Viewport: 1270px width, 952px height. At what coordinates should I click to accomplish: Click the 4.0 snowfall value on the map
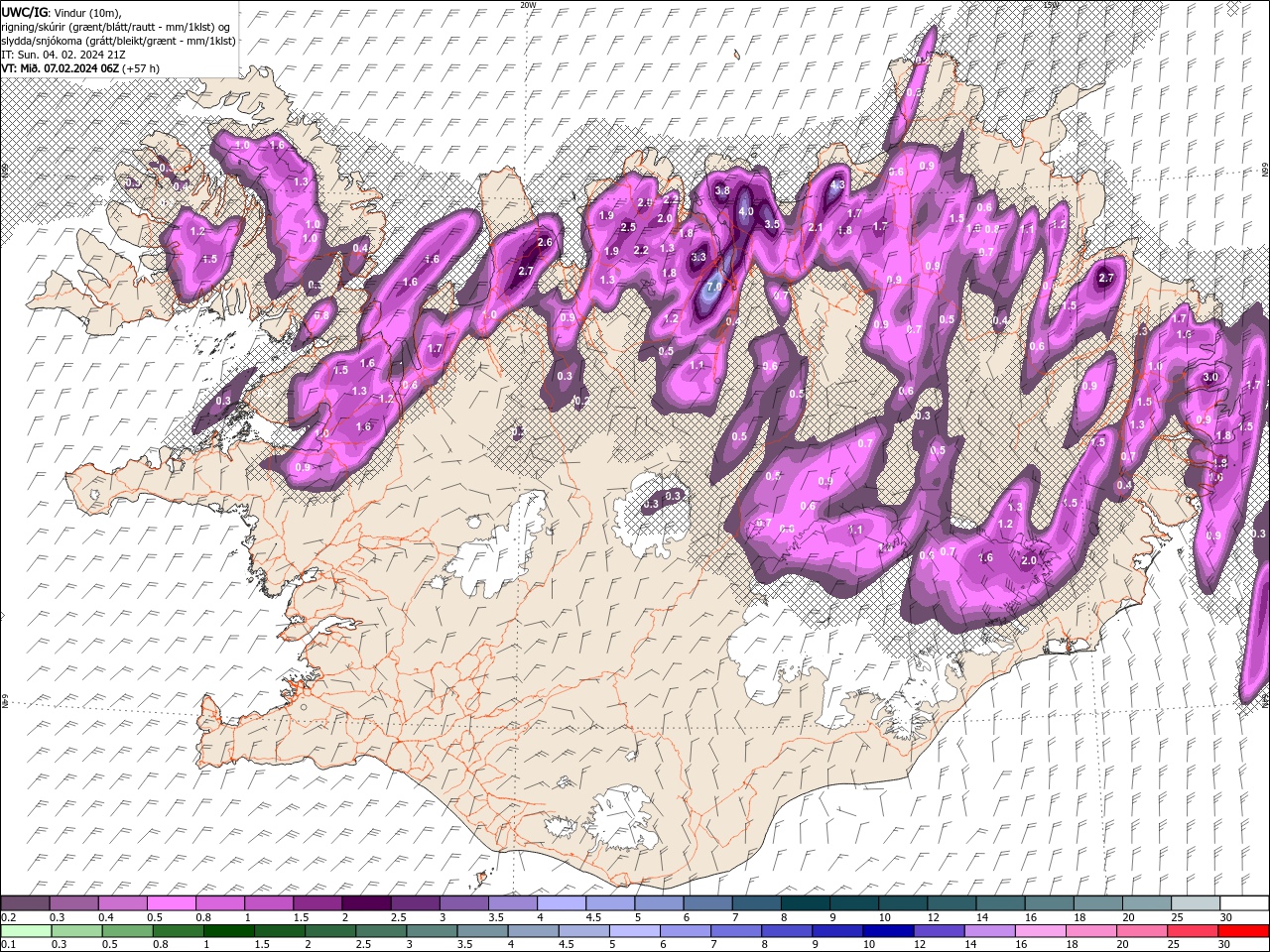coord(746,211)
